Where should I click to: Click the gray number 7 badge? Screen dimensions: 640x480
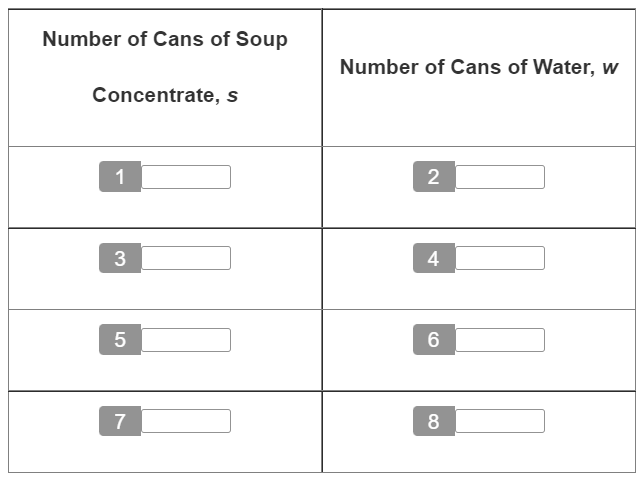[120, 421]
